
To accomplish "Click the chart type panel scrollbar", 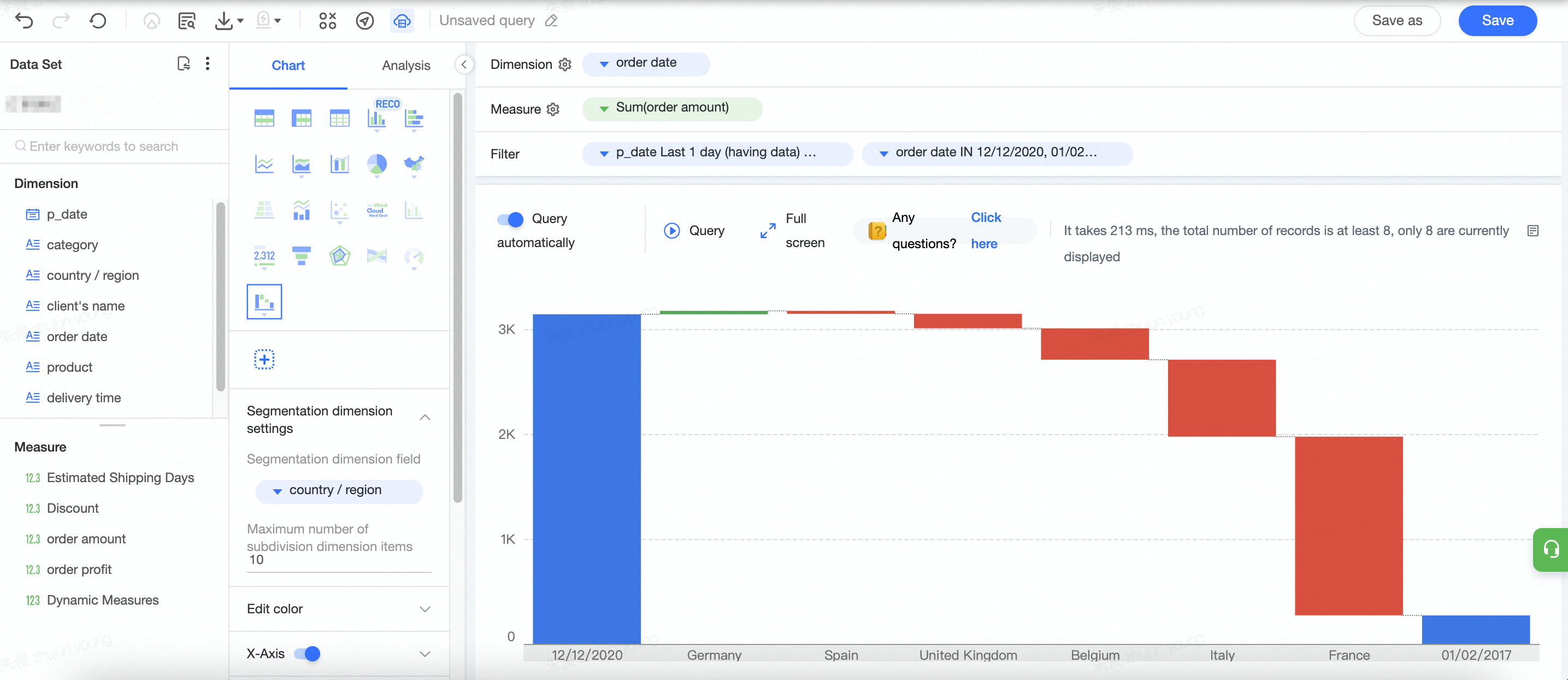I will [458, 298].
